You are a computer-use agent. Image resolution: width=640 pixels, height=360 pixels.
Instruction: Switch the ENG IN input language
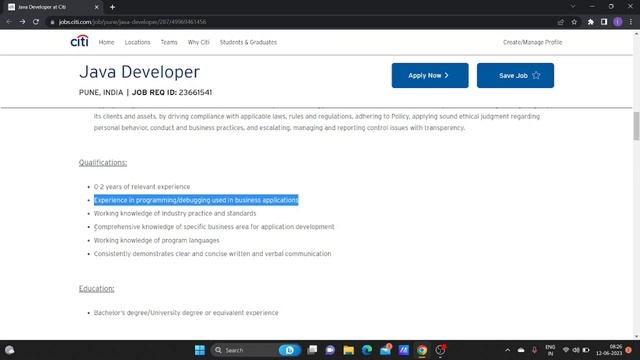click(x=550, y=350)
